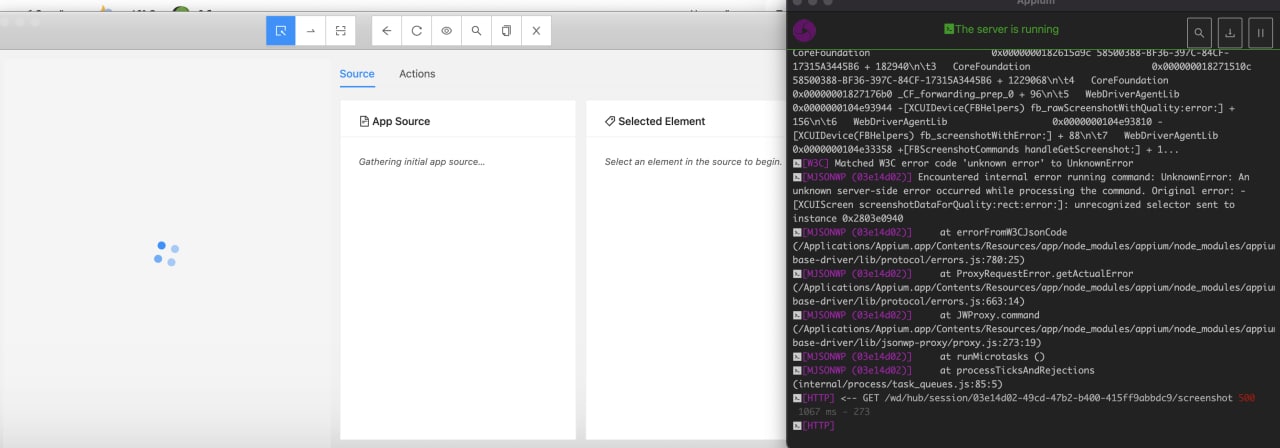Image resolution: width=1280 pixels, height=448 pixels.
Task: Click the purple Appium logo icon
Action: coord(804,31)
